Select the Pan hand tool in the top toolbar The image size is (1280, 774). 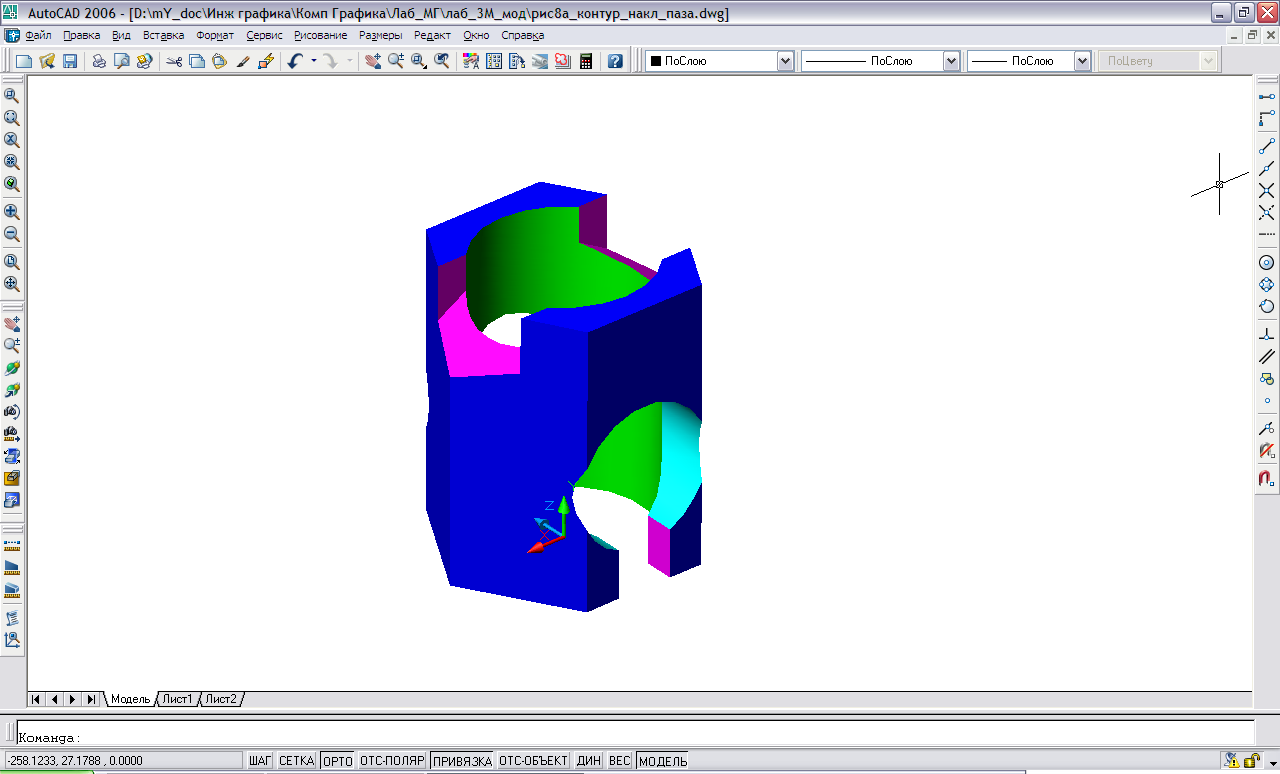point(373,61)
